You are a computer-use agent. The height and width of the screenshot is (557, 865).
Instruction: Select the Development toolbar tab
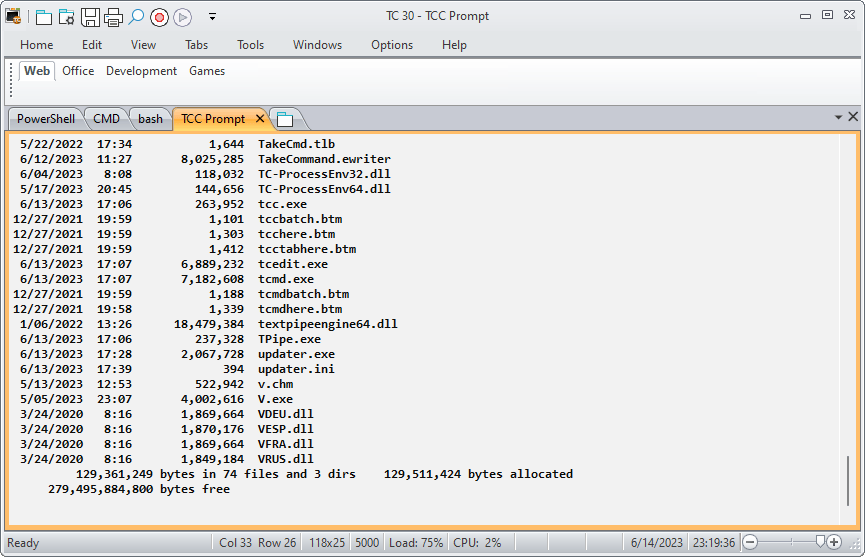pos(141,71)
